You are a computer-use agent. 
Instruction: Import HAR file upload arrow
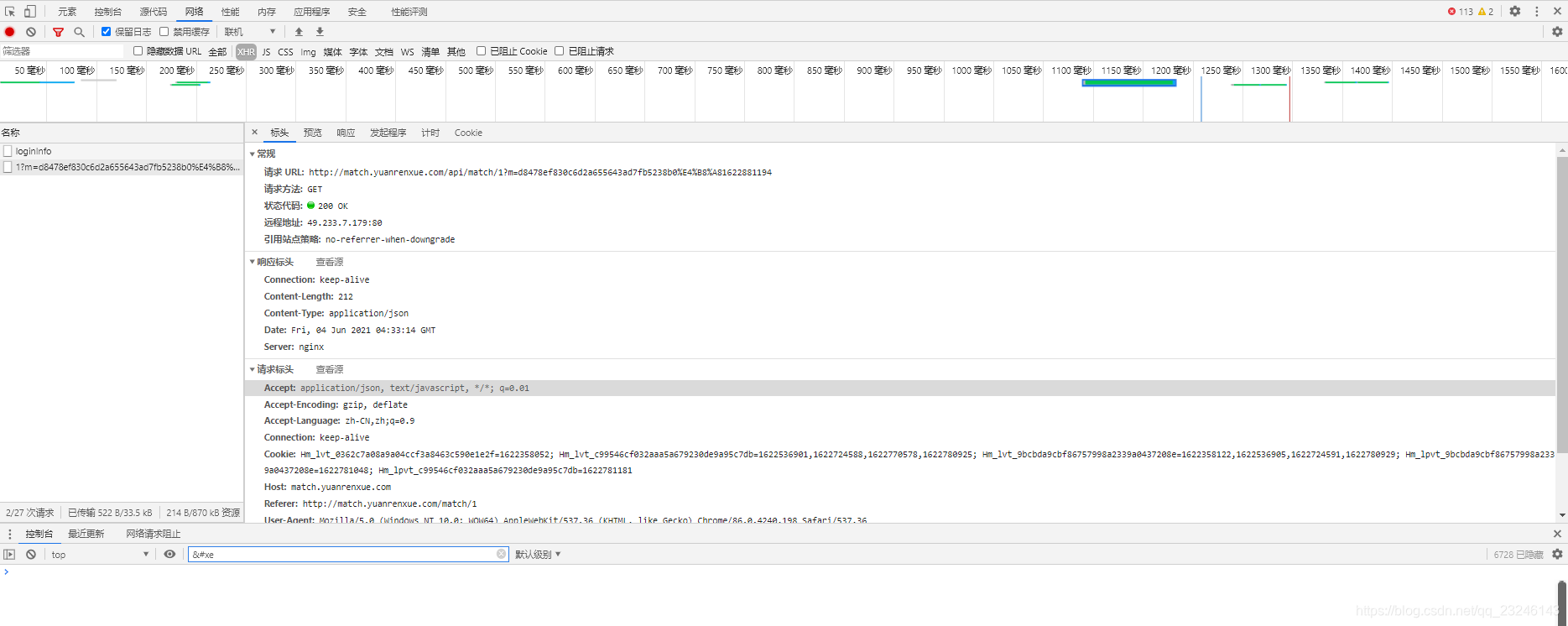(299, 32)
